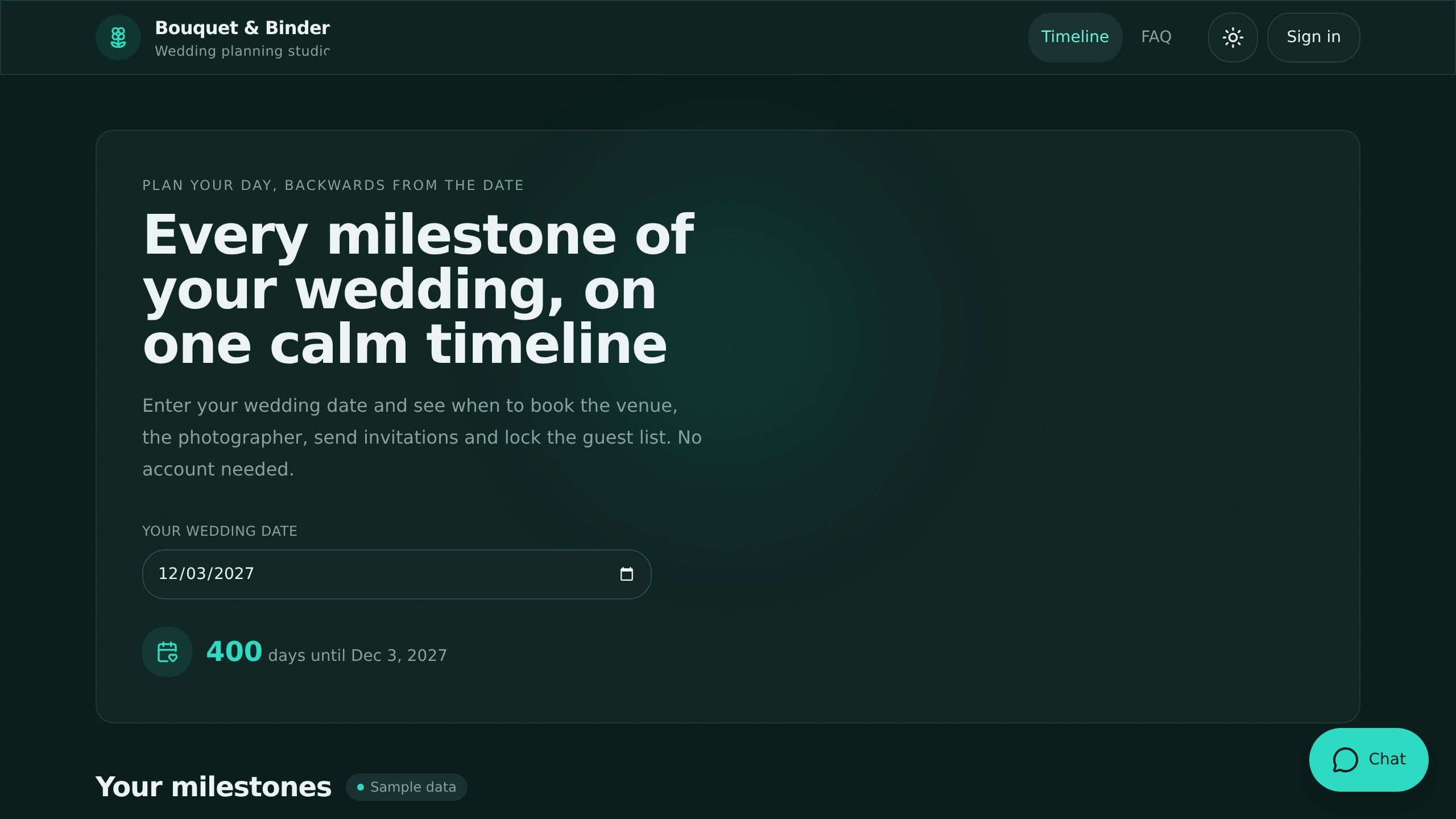Screen dimensions: 1456x819
Task: Open the calendar picker in date field
Action: (626, 574)
